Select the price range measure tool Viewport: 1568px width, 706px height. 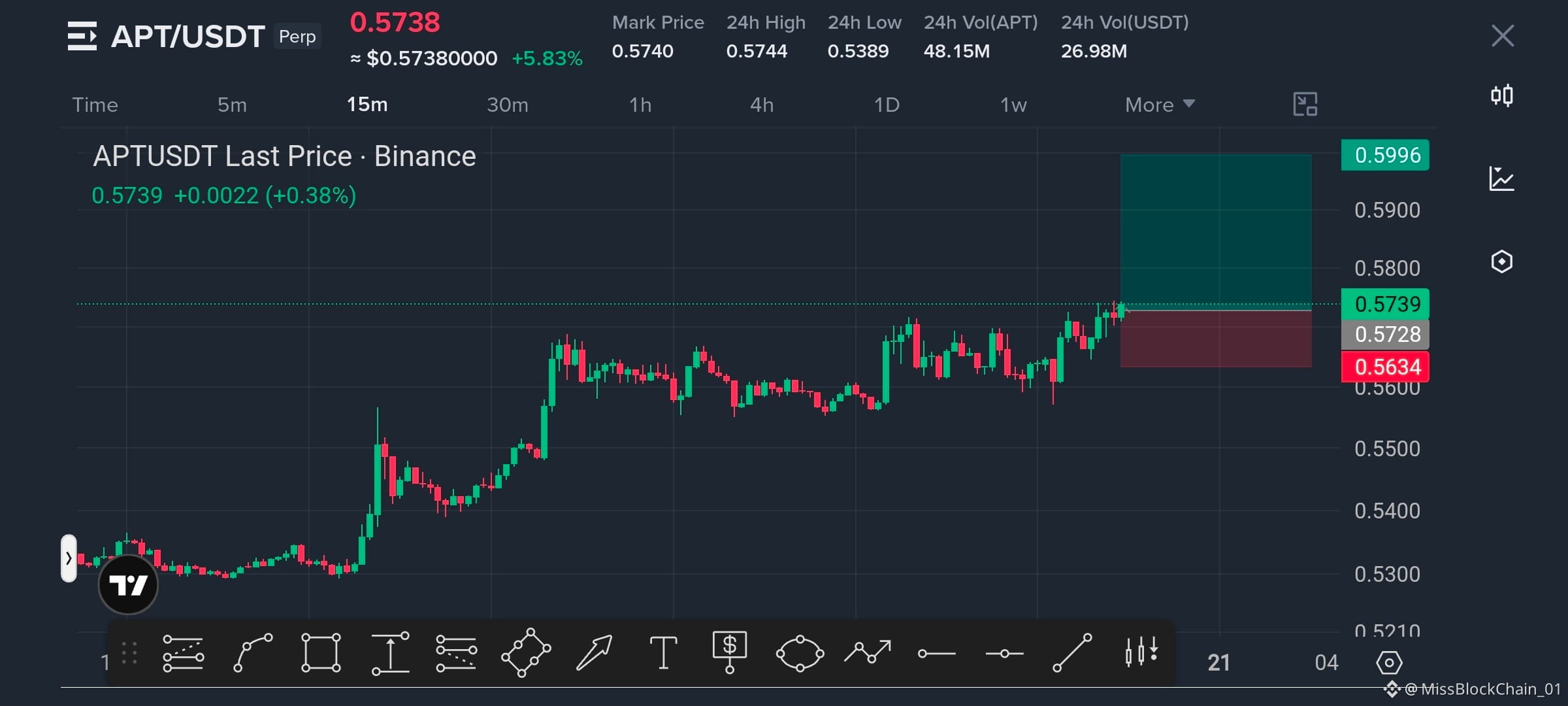point(391,653)
